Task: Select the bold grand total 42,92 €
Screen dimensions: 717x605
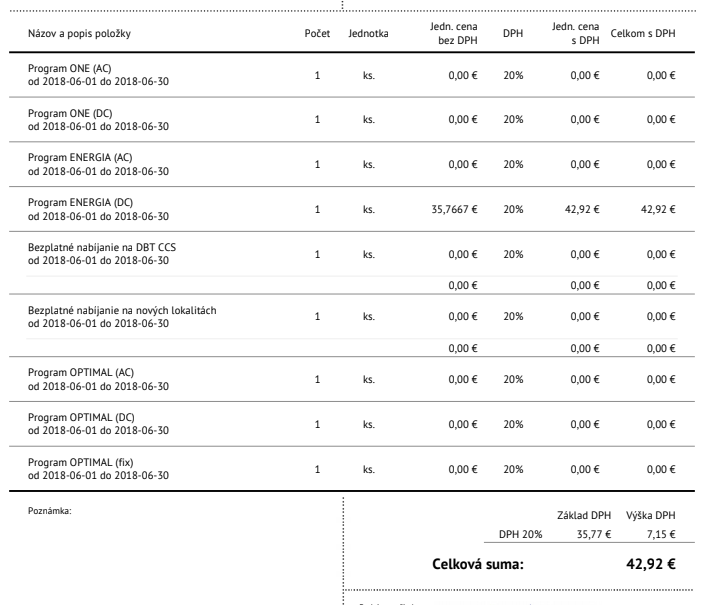Action: [651, 564]
